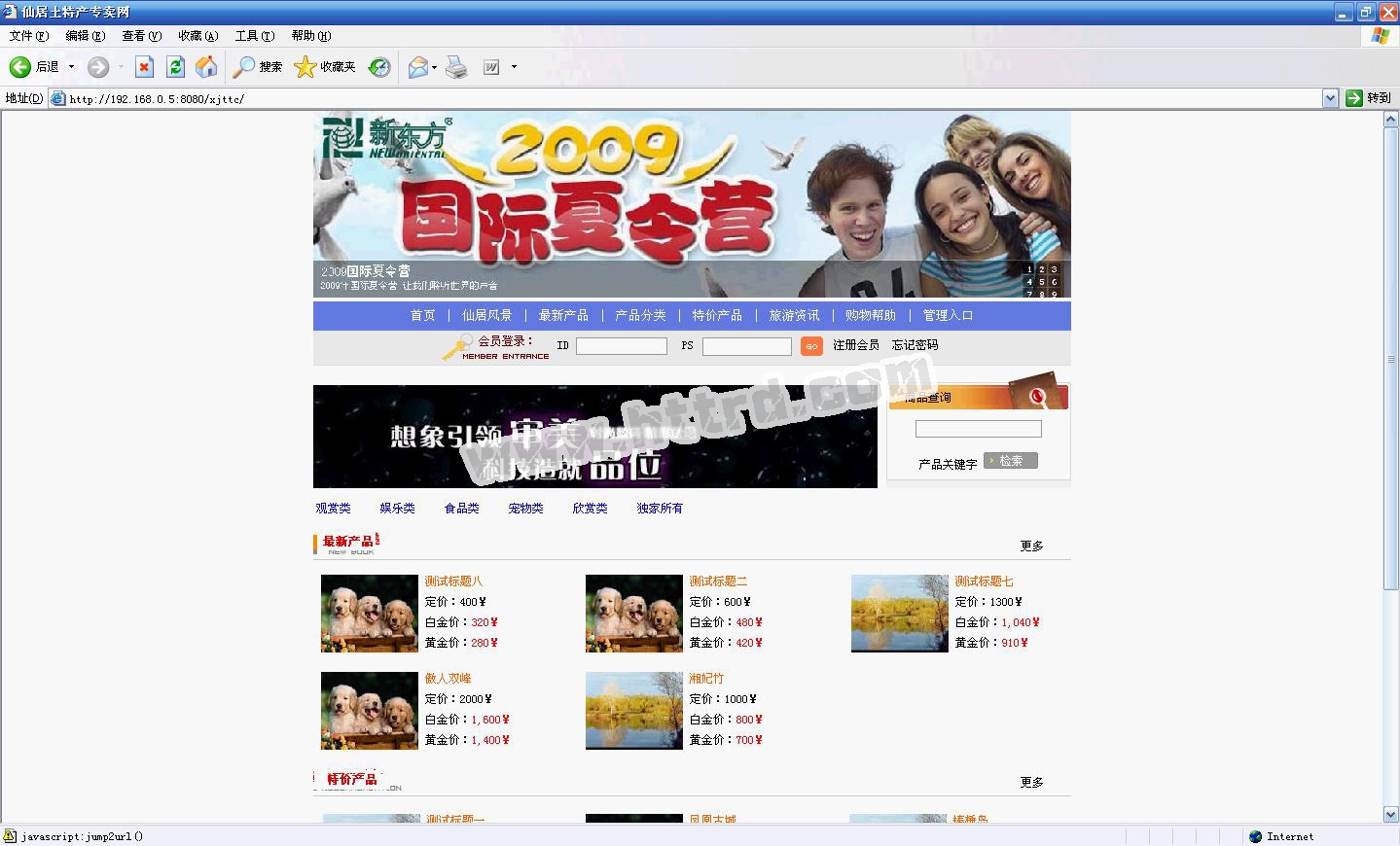Focus the PS password input field
The image size is (1400, 846).
tap(747, 346)
